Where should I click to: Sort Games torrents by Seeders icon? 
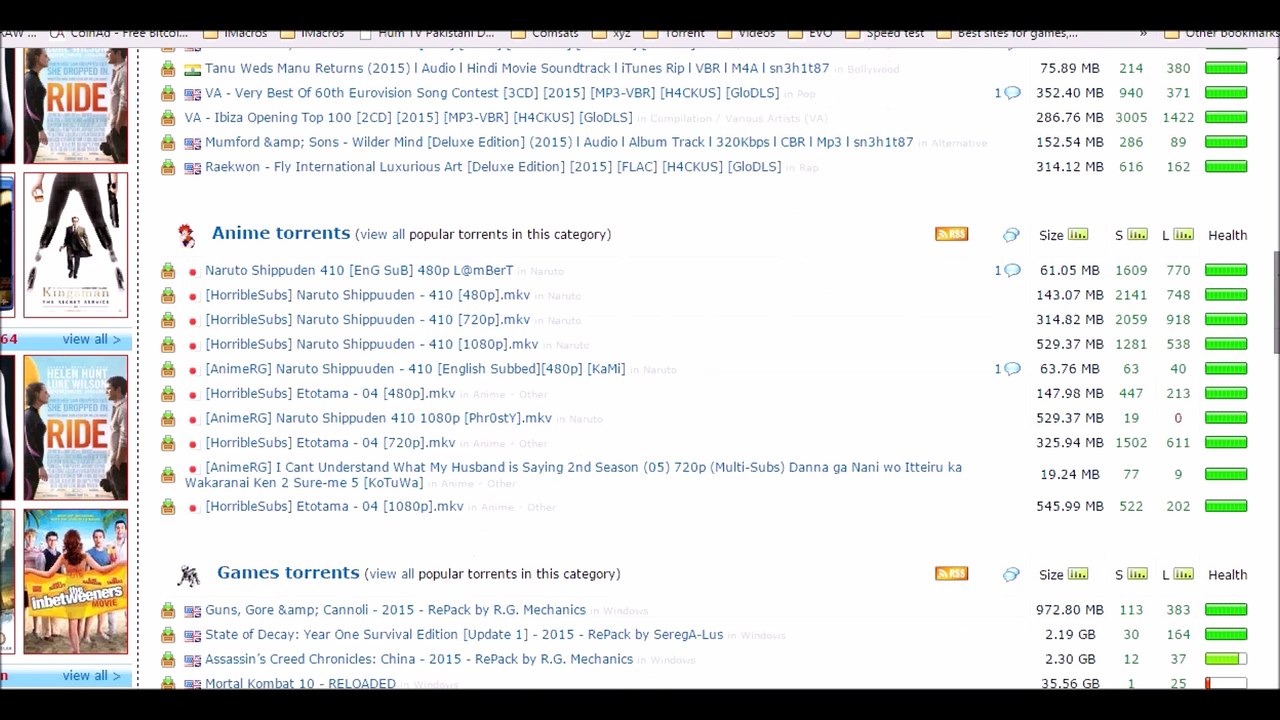1137,574
